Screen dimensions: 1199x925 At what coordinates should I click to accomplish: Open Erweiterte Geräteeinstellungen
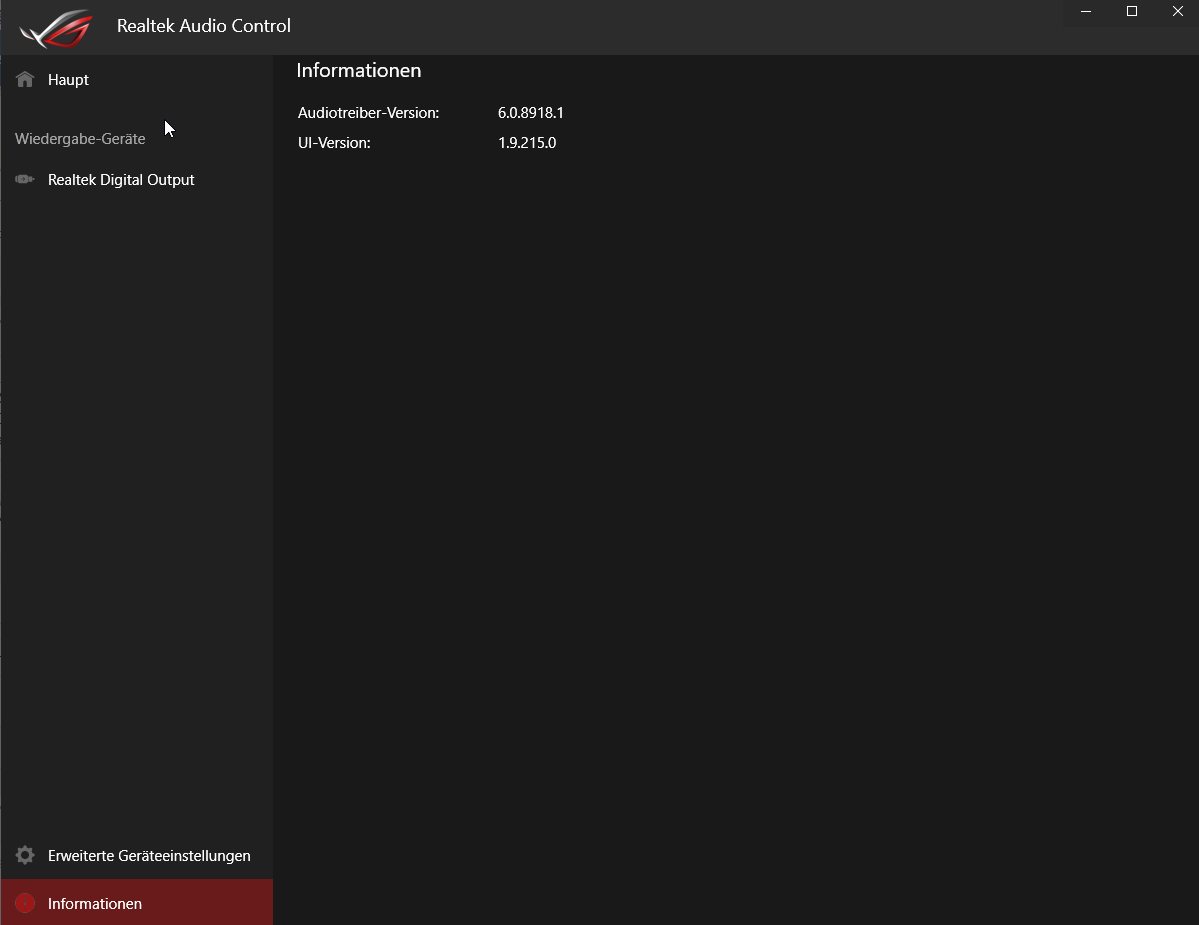click(137, 855)
